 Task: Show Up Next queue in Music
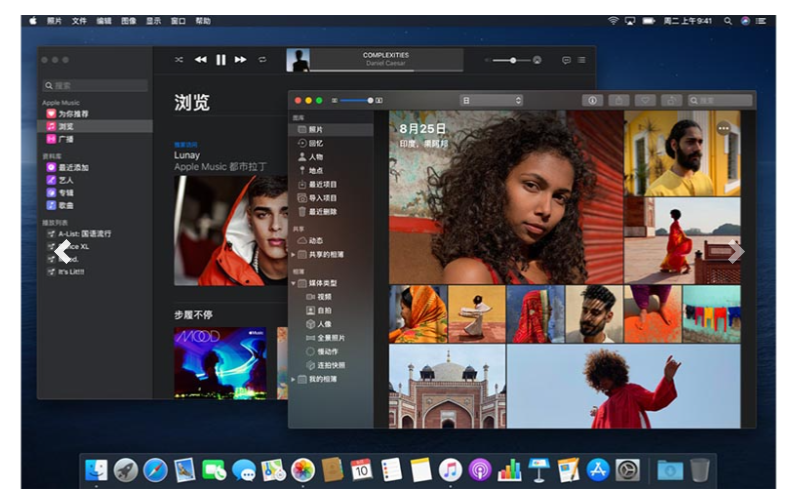[581, 60]
